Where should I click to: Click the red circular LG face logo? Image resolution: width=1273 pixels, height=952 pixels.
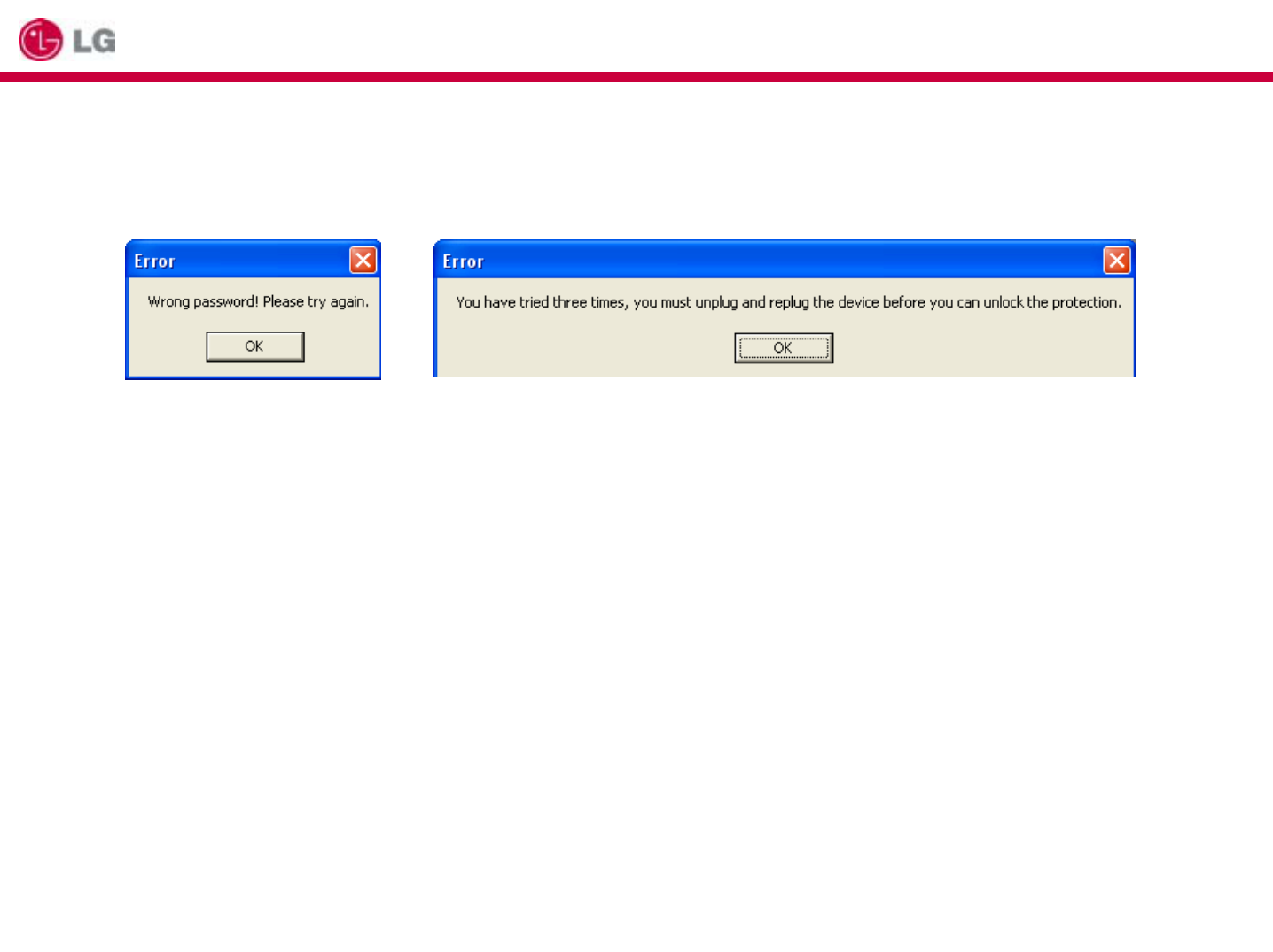tap(41, 40)
